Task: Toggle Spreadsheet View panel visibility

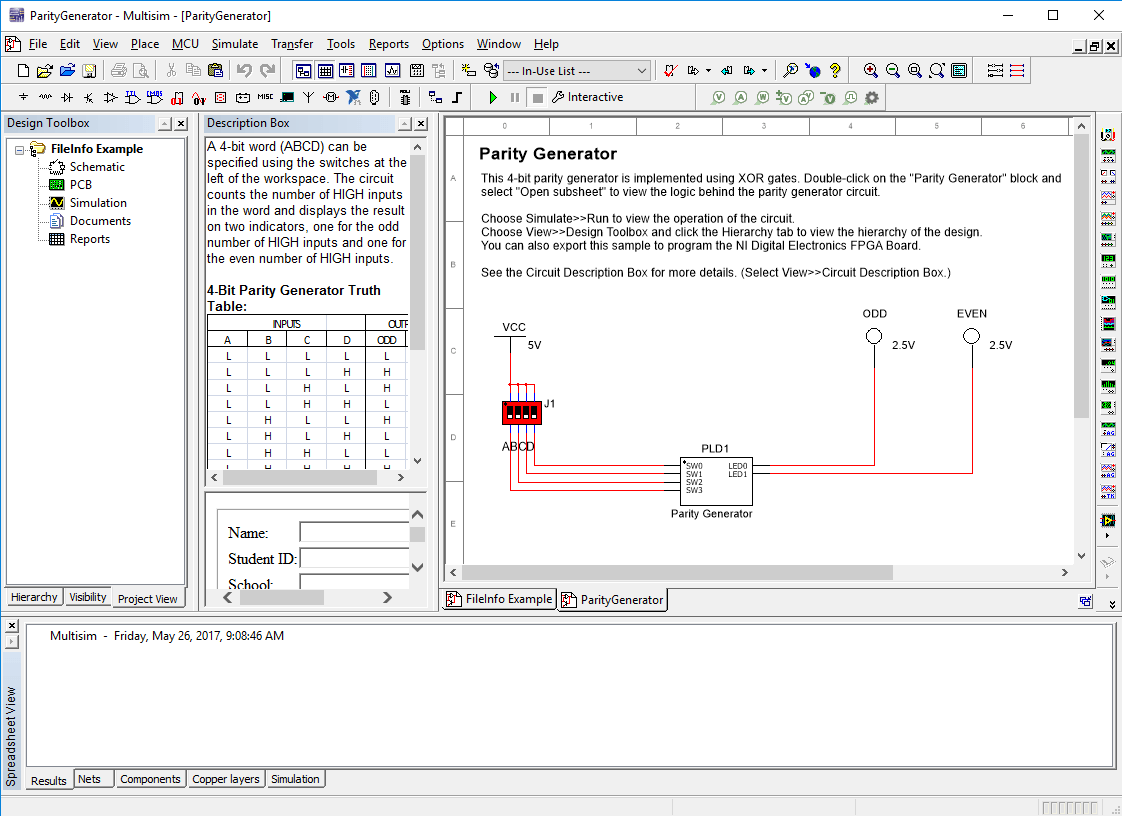Action: 326,70
